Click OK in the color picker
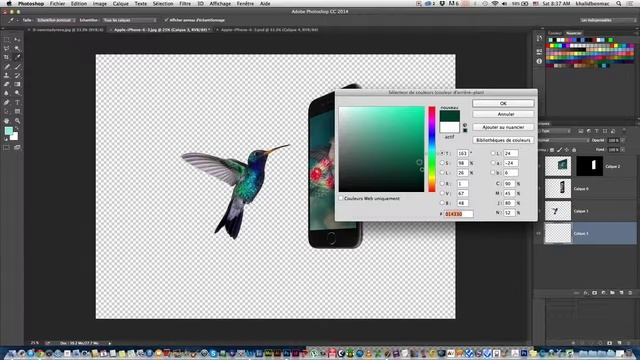The width and height of the screenshot is (640, 360). coord(503,103)
